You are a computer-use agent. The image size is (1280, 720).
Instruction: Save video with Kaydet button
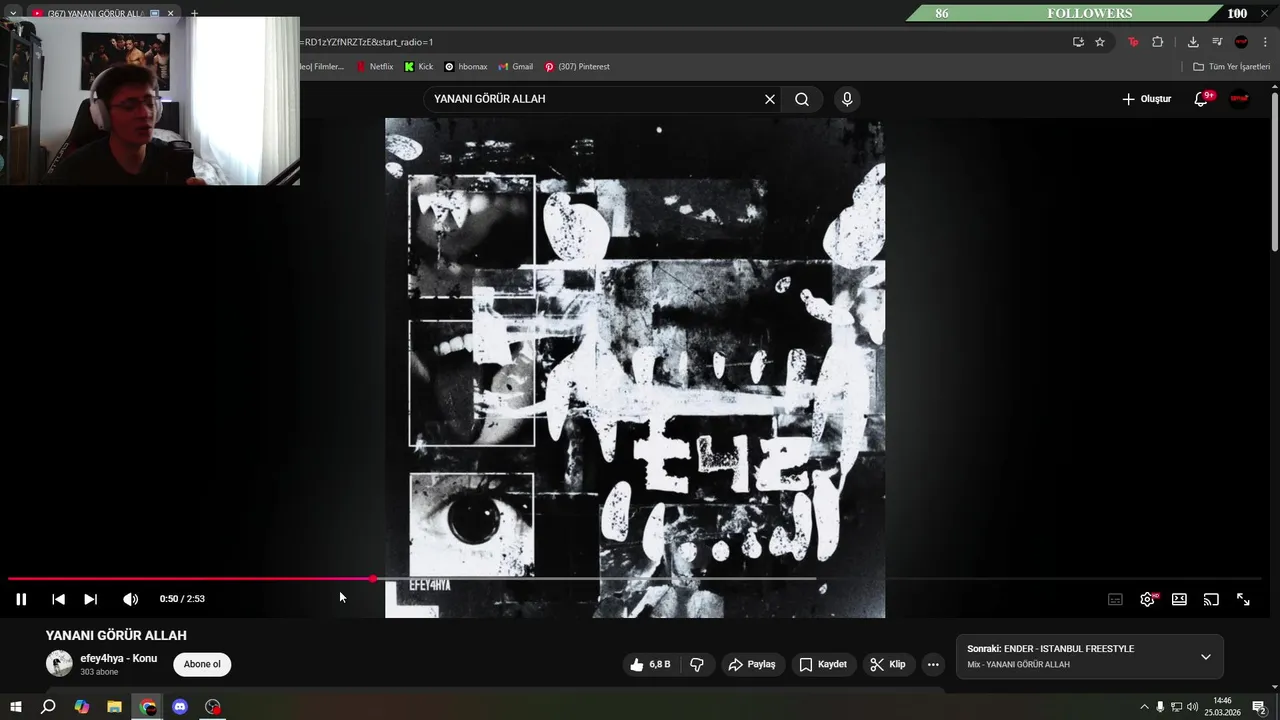[x=823, y=664]
